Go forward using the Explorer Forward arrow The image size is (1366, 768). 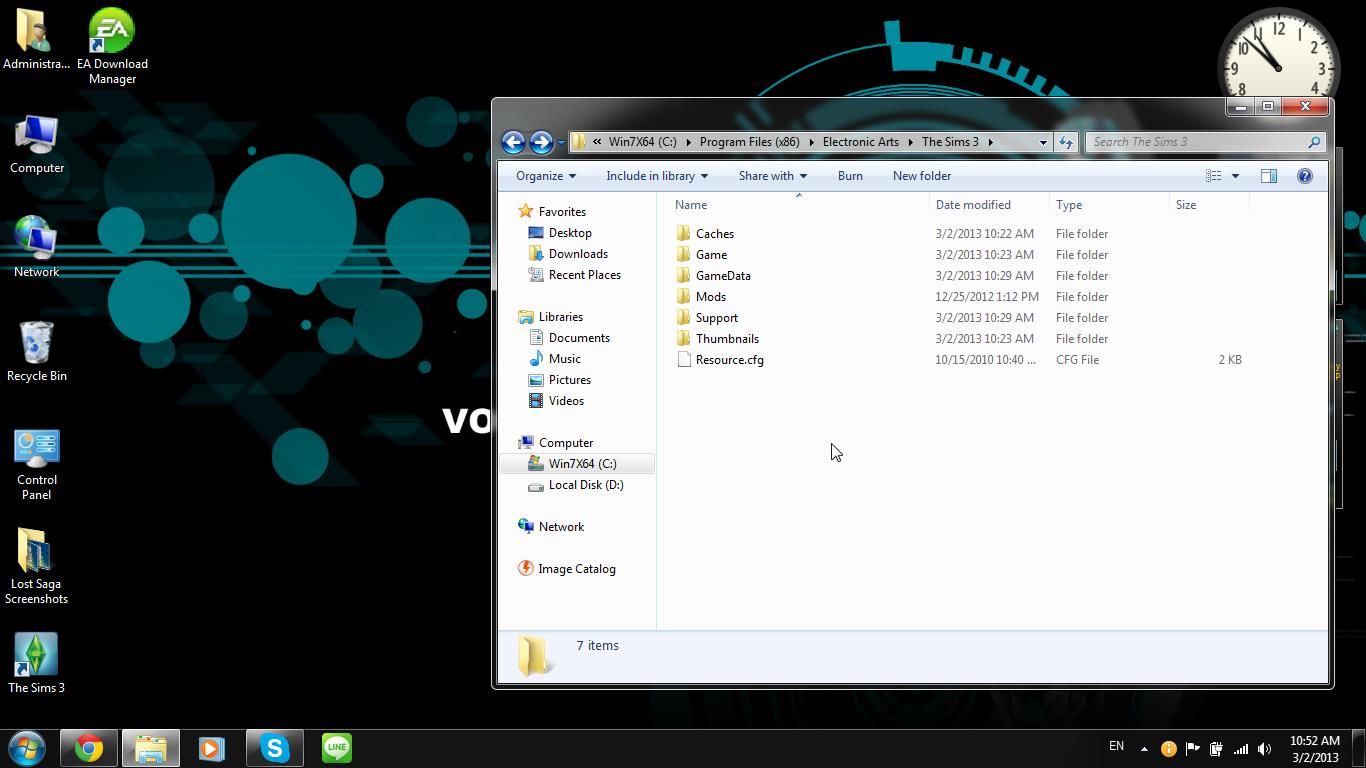[x=541, y=142]
